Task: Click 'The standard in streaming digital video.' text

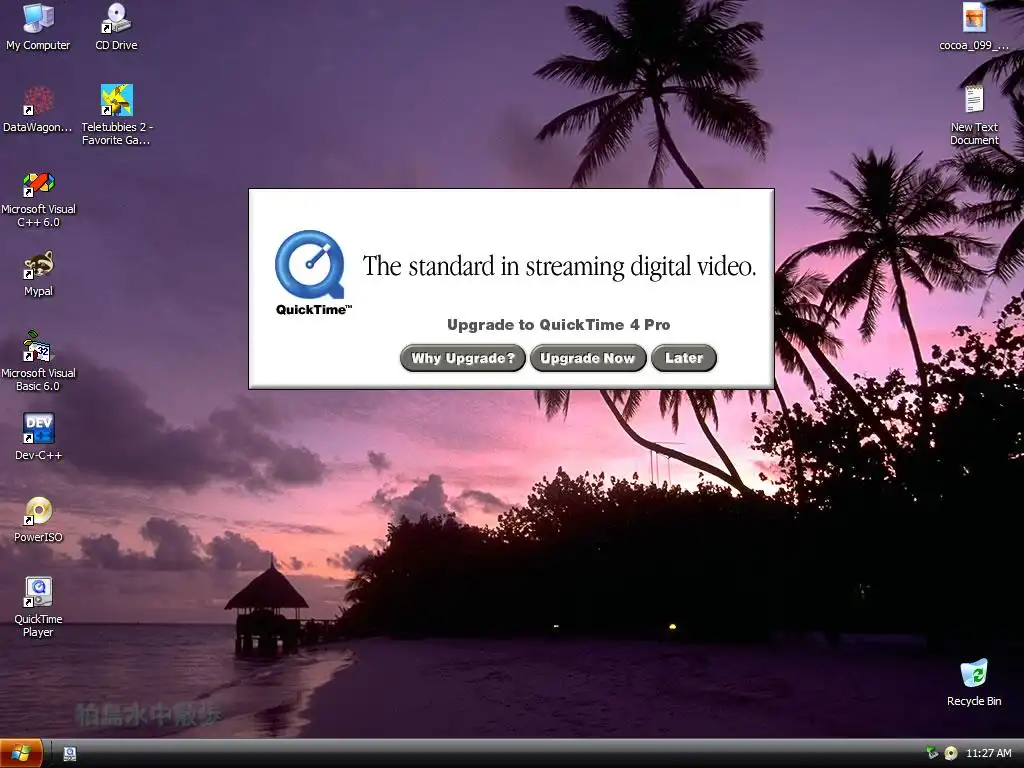Action: point(559,266)
